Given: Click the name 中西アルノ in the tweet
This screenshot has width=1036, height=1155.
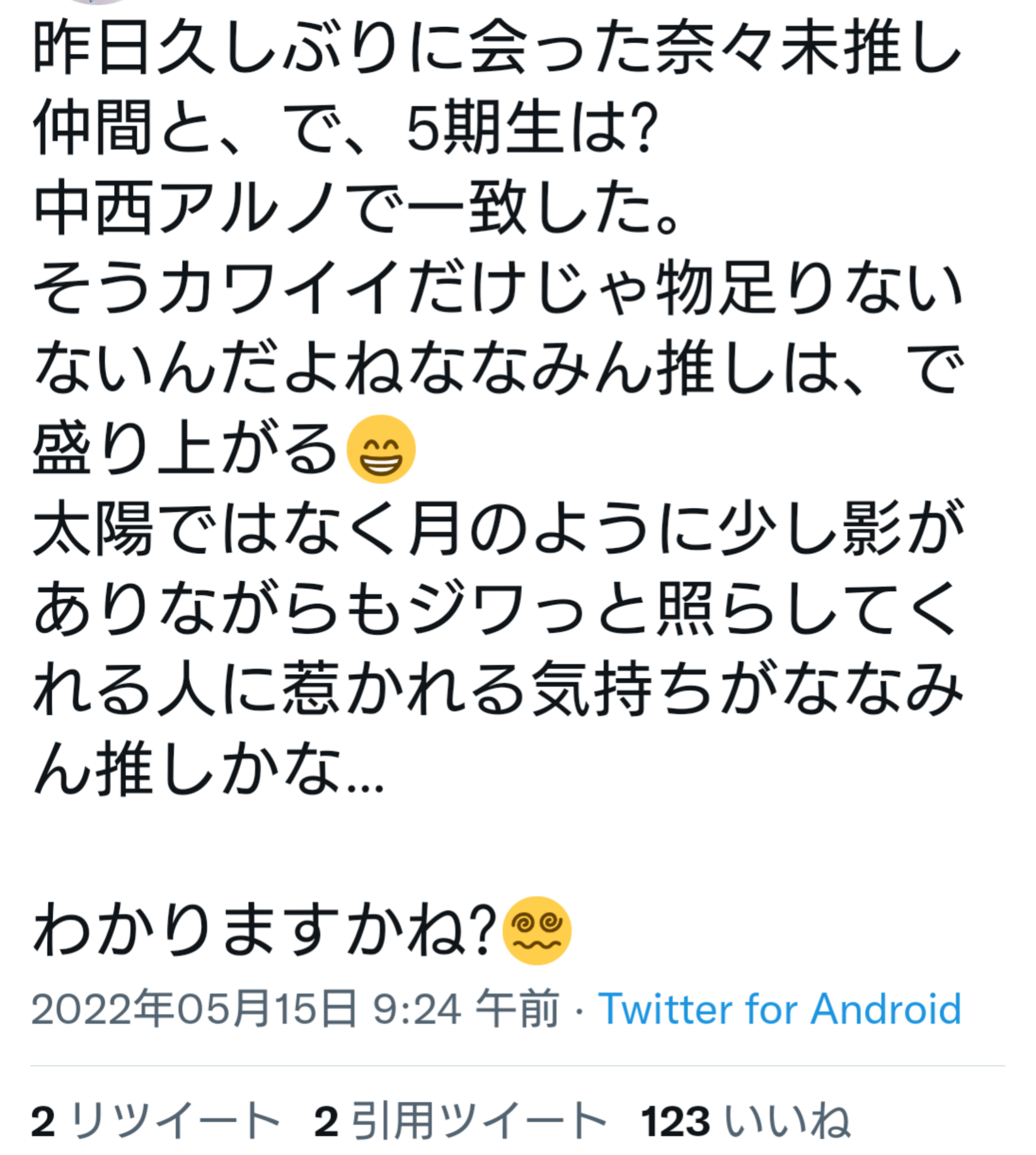Looking at the screenshot, I should 183,209.
